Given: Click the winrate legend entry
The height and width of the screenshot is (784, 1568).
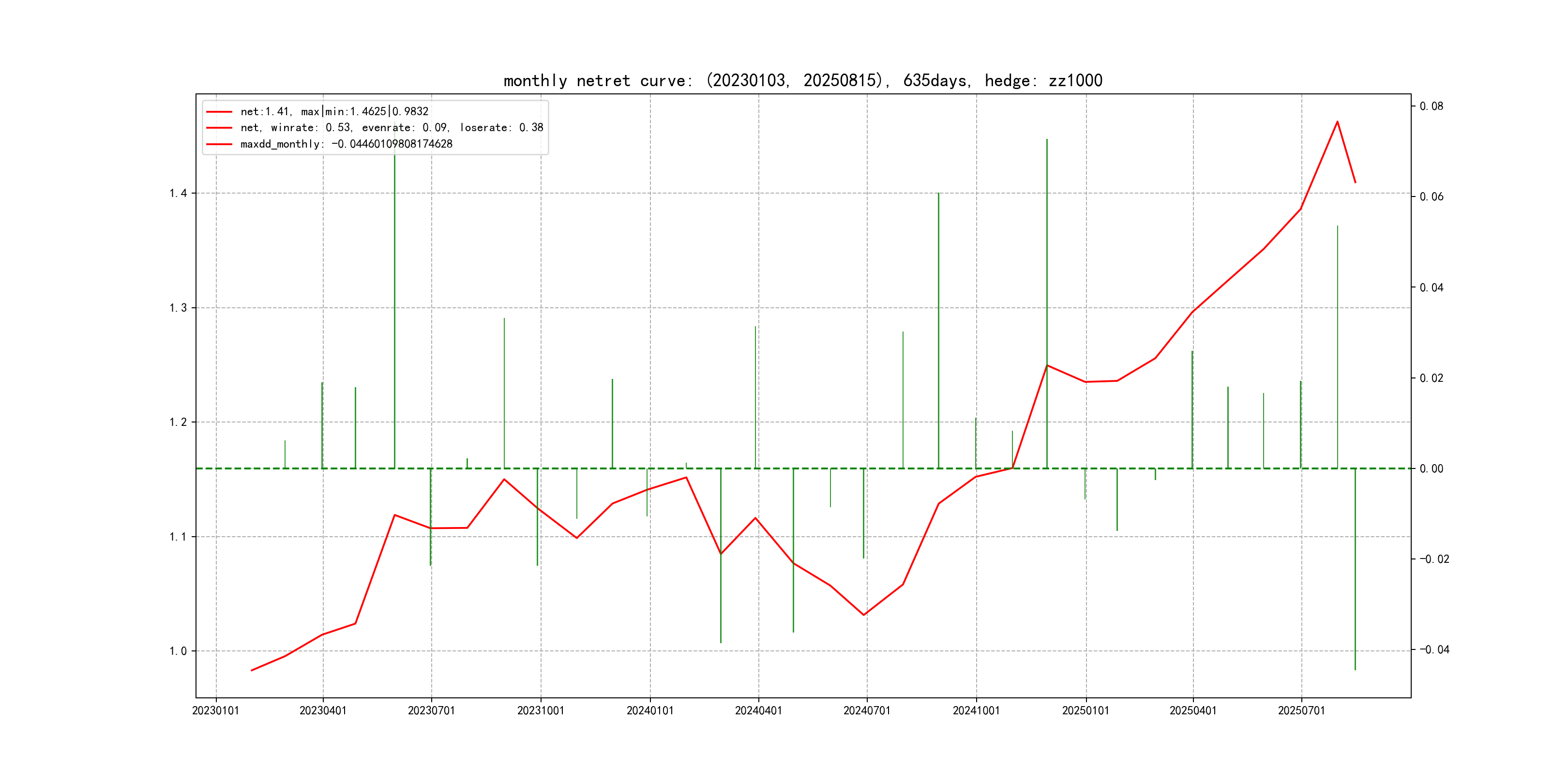Looking at the screenshot, I should [392, 127].
